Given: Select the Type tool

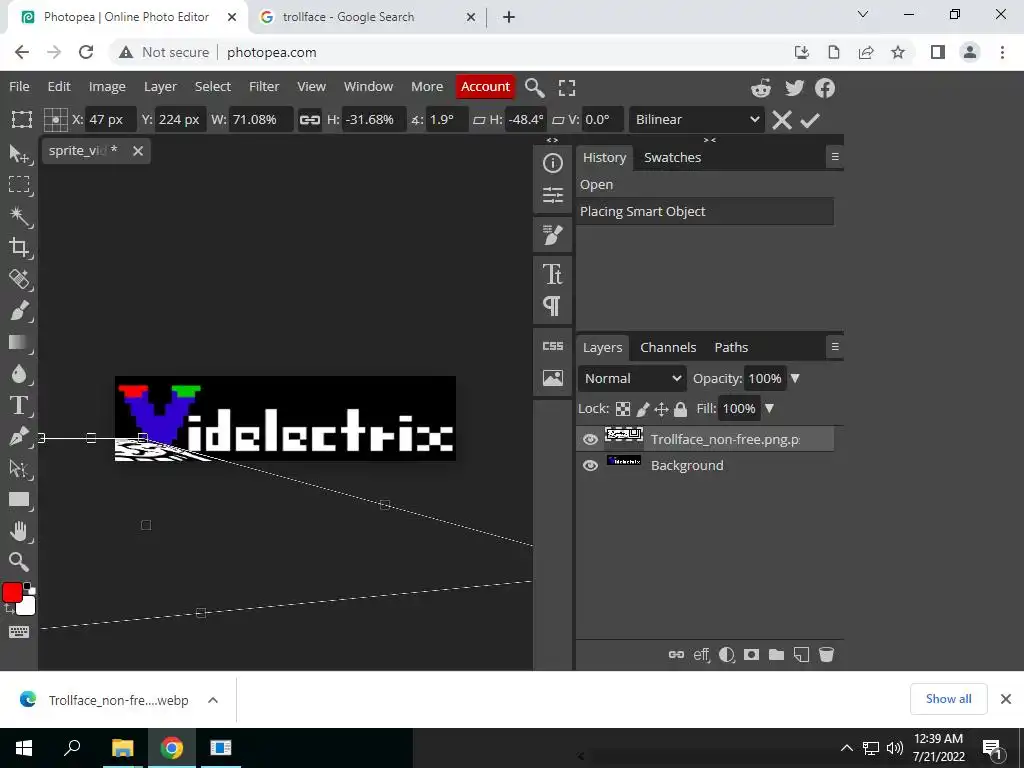Looking at the screenshot, I should 19,405.
